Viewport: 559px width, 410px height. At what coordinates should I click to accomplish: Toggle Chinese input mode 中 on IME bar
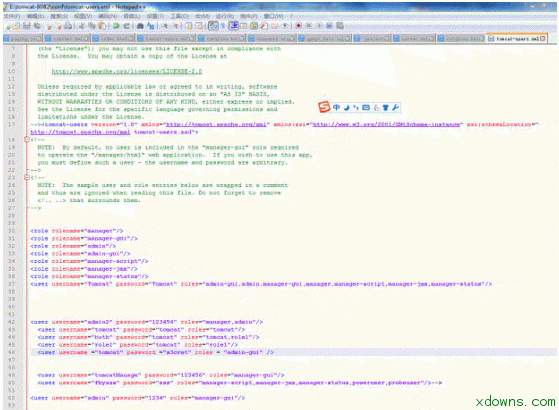pos(336,107)
